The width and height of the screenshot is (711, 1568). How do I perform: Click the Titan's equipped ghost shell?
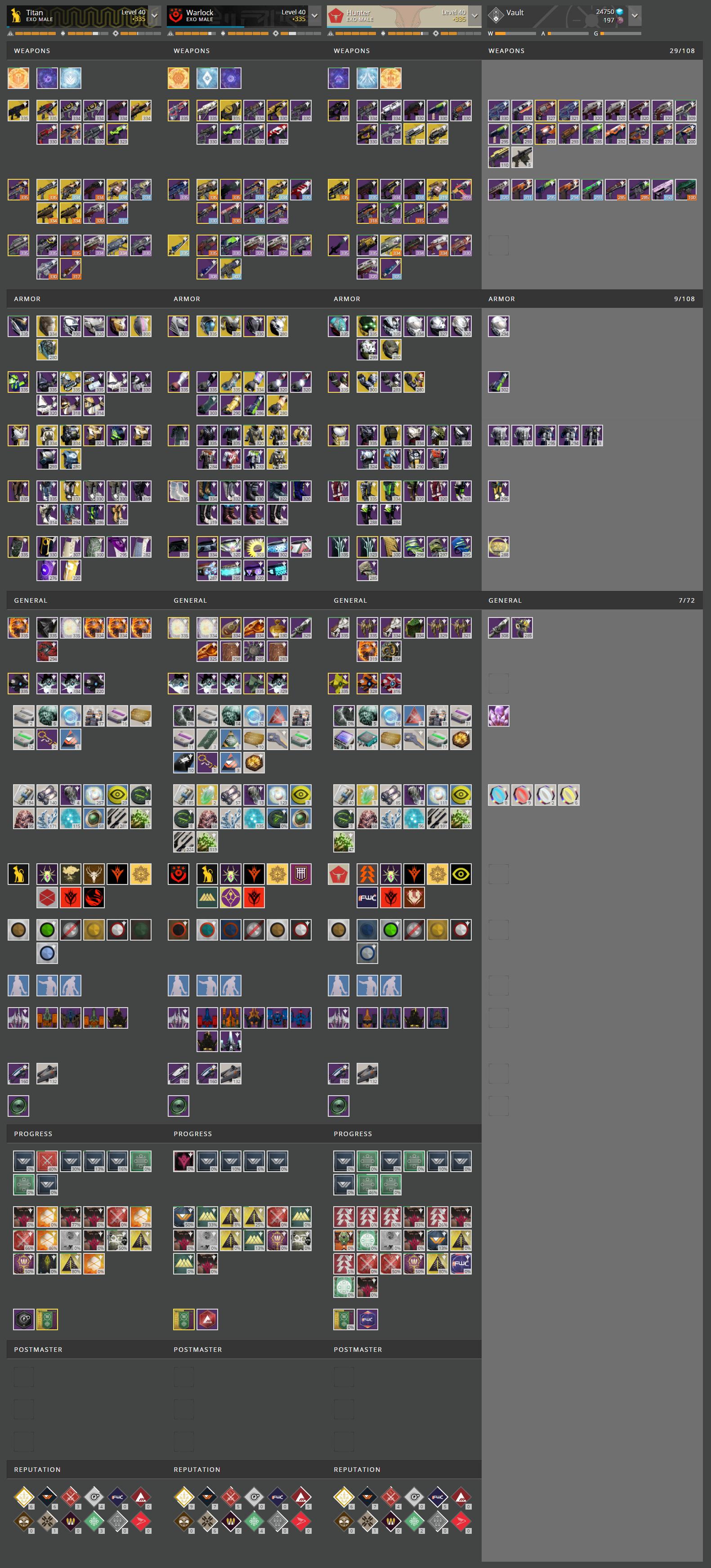click(x=18, y=684)
